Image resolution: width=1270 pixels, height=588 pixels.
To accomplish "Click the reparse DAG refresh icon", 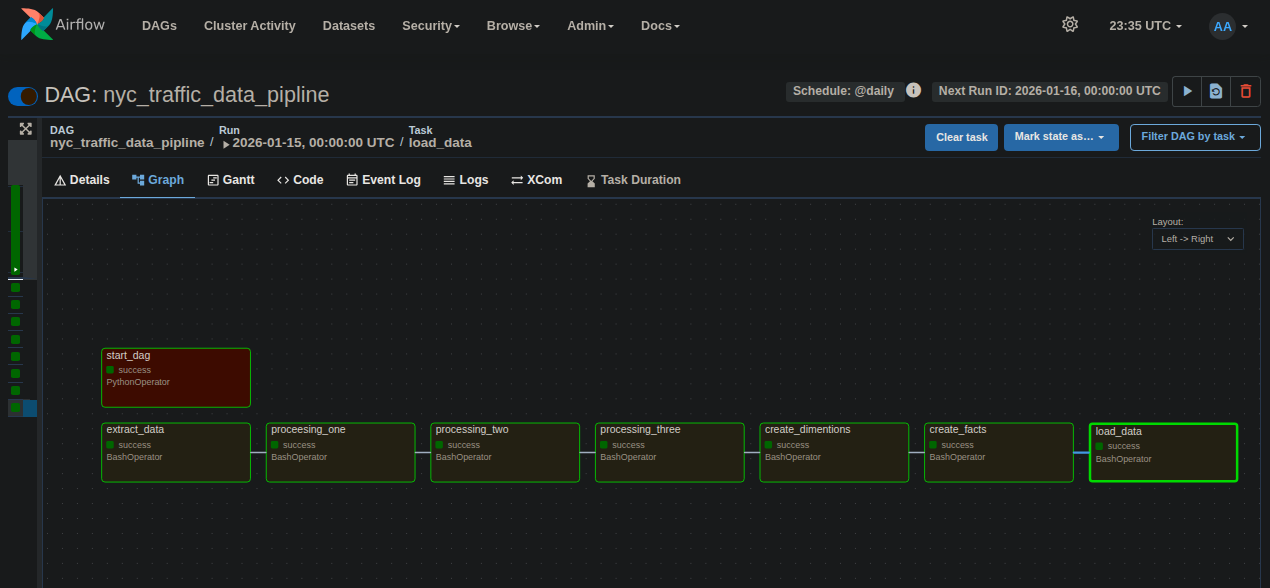I will pyautogui.click(x=1216, y=91).
